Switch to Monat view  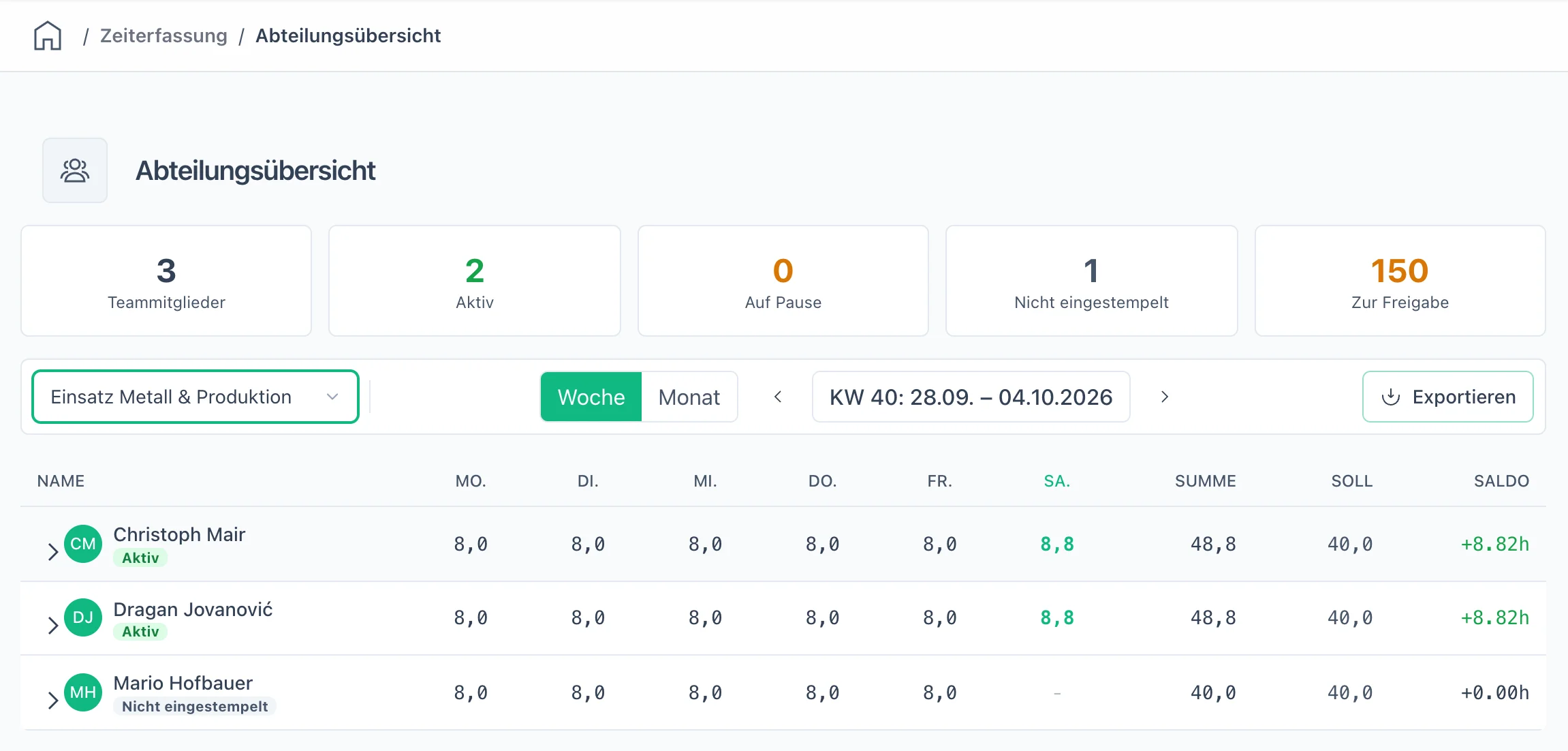click(689, 397)
